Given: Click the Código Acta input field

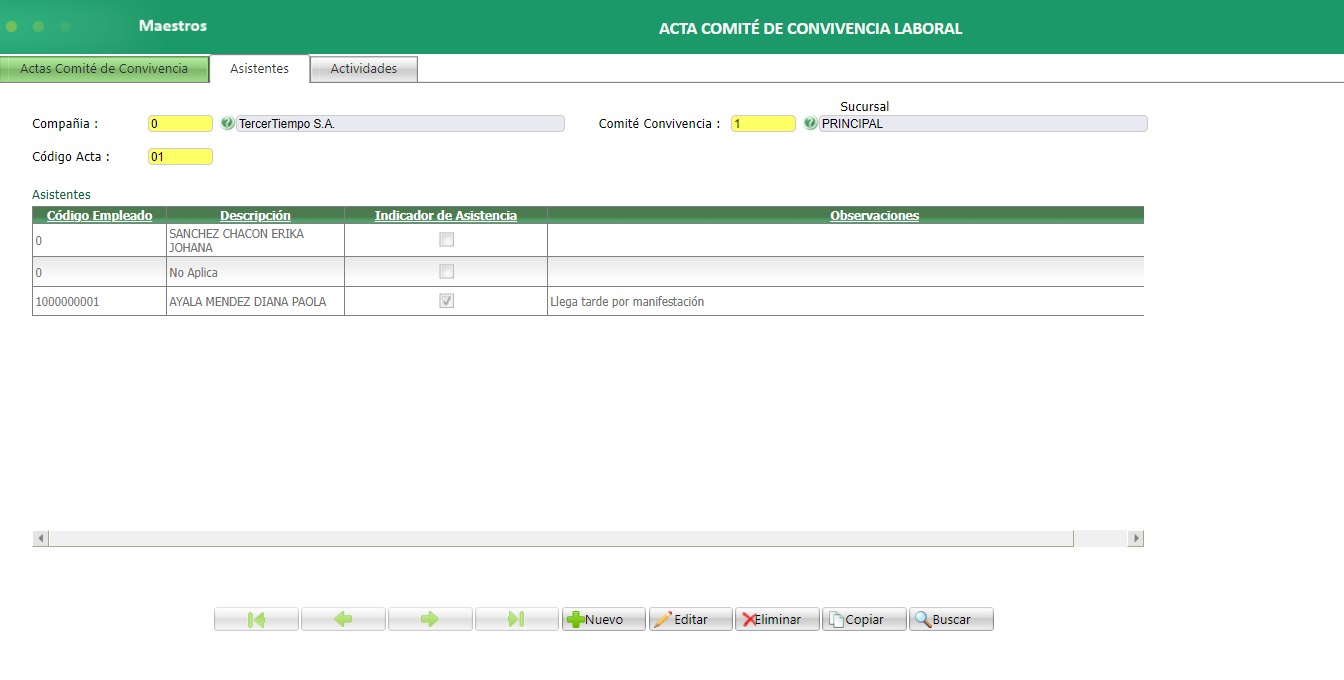Looking at the screenshot, I should point(180,156).
